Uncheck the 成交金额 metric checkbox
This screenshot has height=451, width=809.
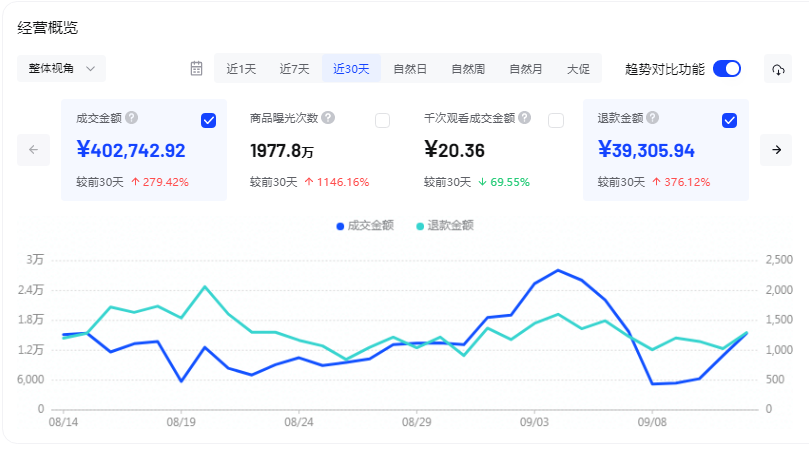coord(208,121)
